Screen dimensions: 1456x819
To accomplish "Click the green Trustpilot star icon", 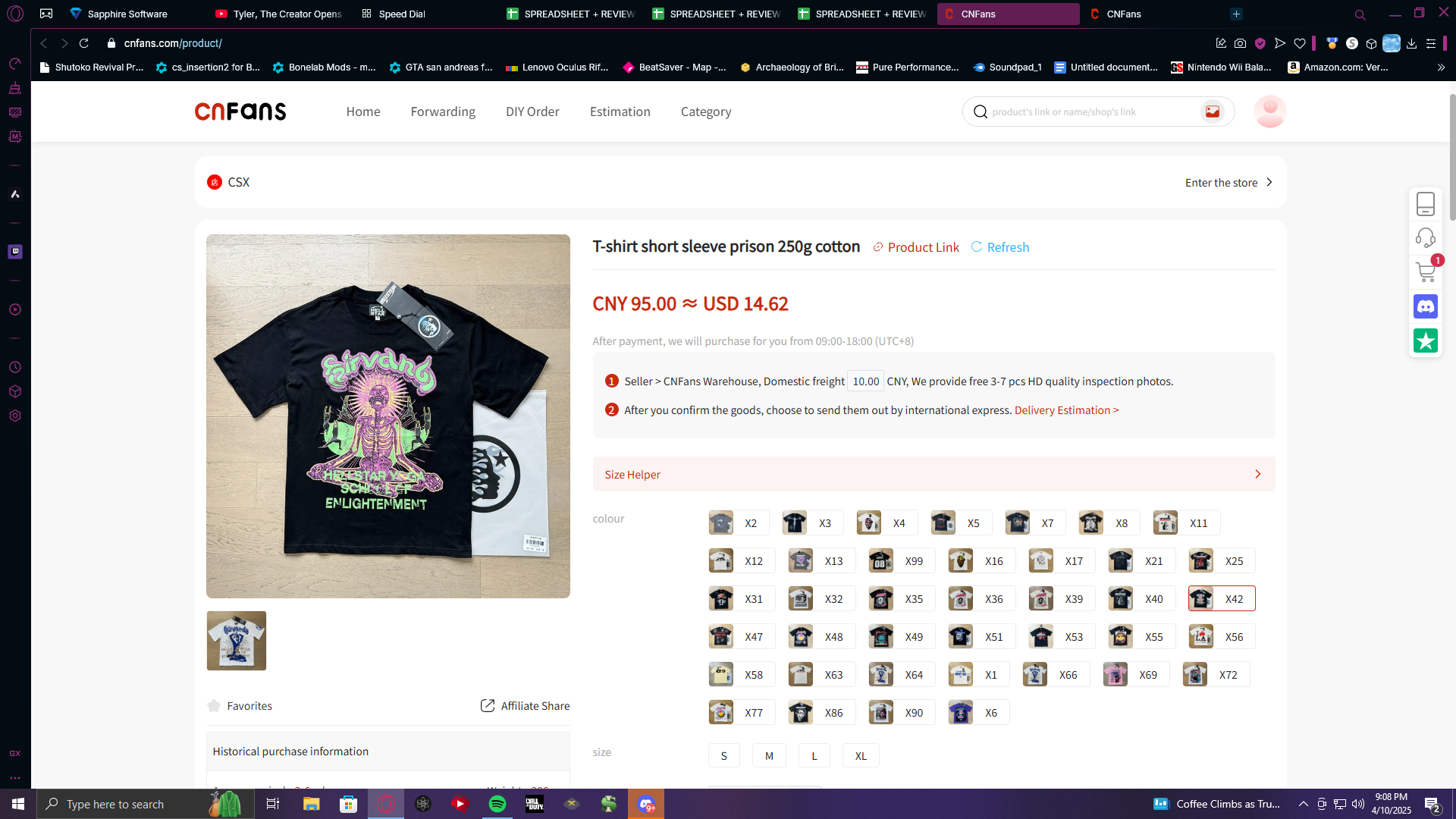I will pyautogui.click(x=1426, y=340).
